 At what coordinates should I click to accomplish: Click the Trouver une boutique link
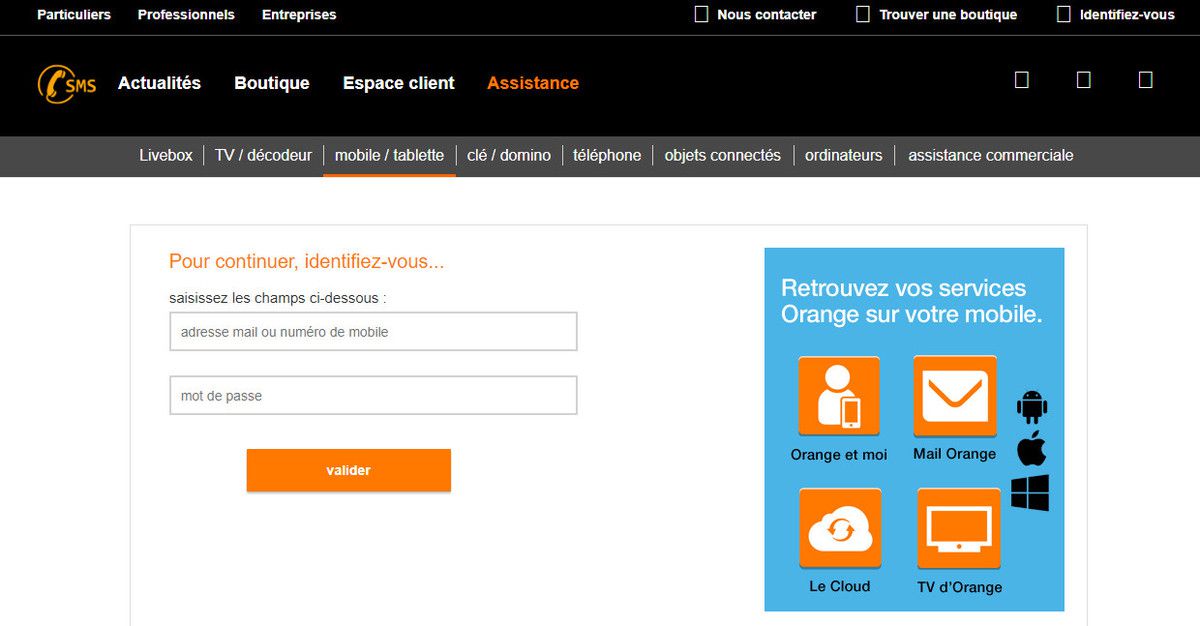coord(948,15)
